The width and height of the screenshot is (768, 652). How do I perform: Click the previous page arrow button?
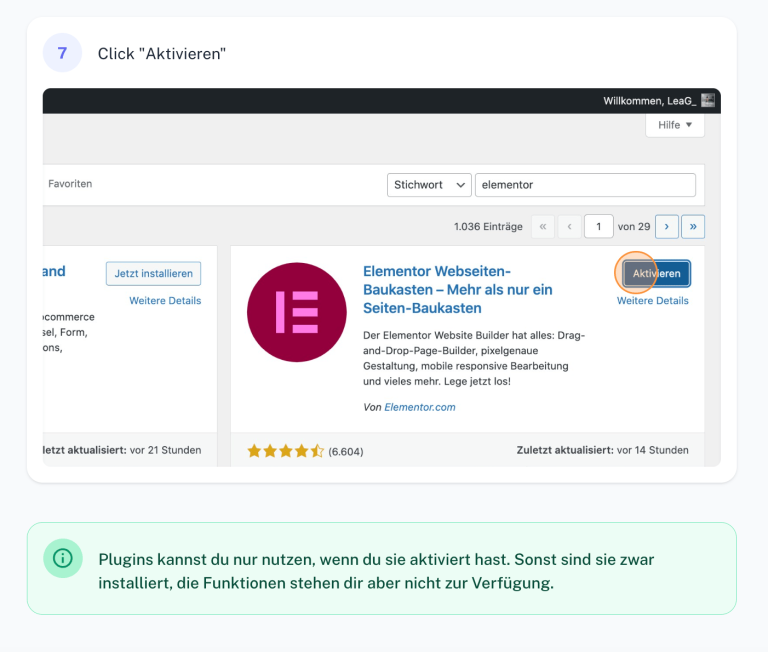[569, 227]
